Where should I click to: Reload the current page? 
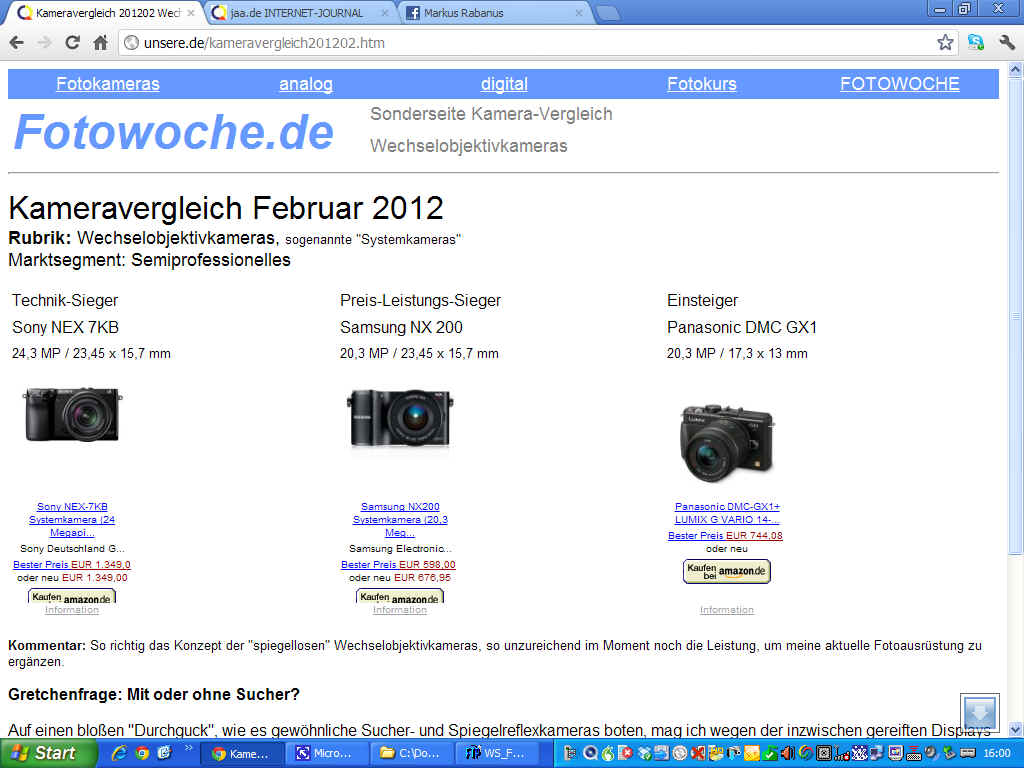72,43
